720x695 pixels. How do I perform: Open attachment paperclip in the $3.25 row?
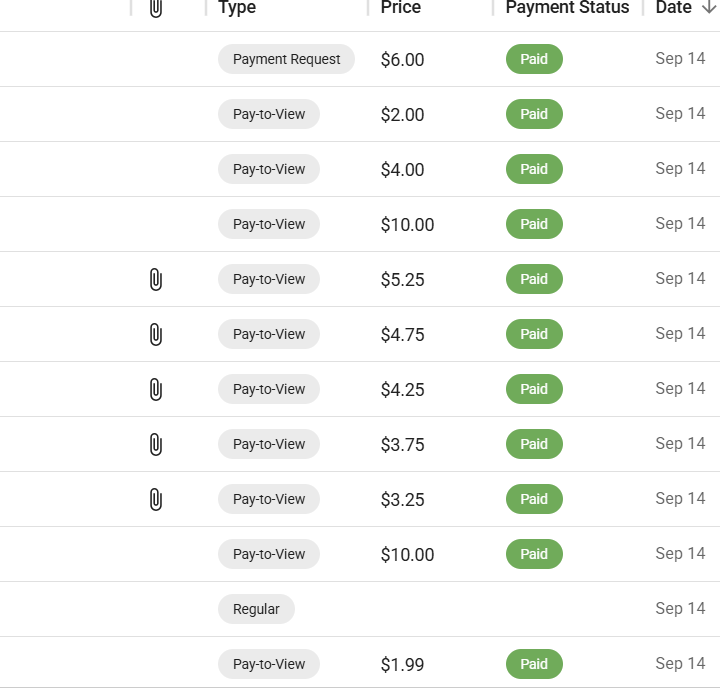(x=156, y=499)
